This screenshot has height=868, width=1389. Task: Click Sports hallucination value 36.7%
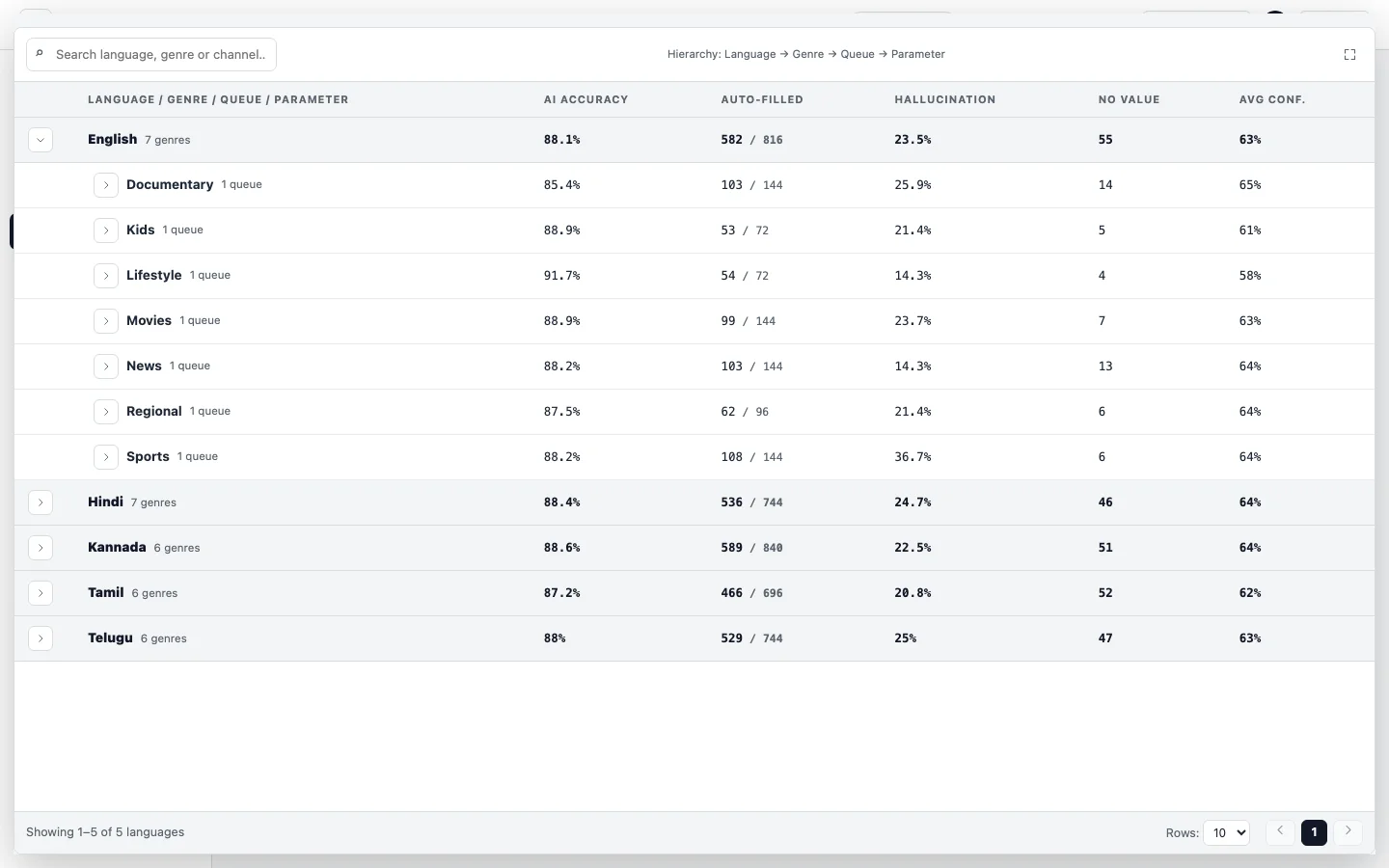point(912,457)
